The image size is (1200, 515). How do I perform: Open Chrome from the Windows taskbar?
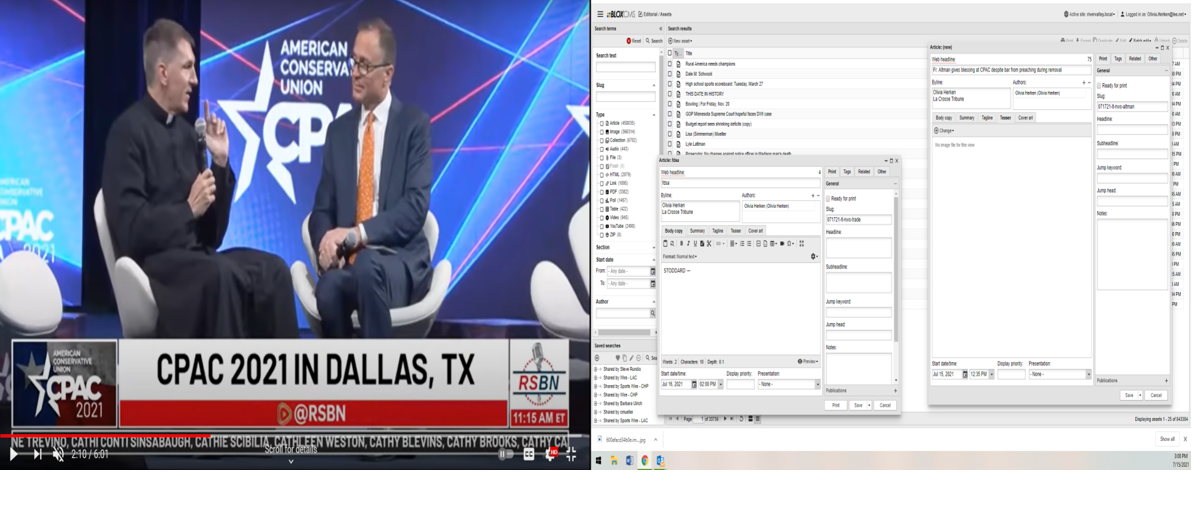(x=645, y=460)
